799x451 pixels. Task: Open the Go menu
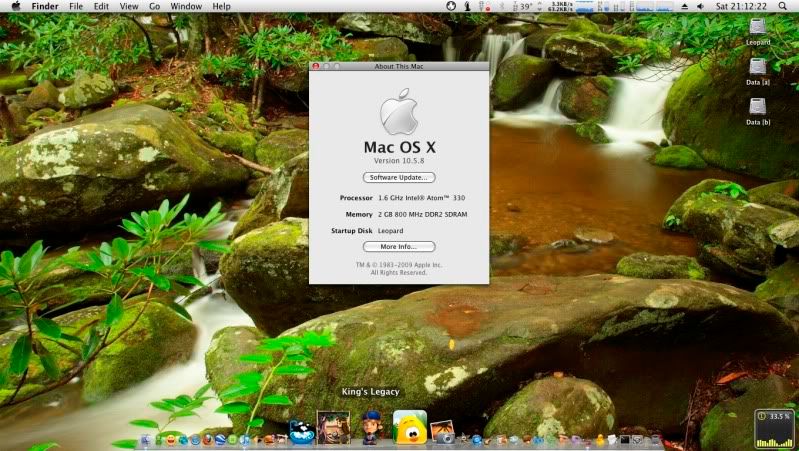tap(154, 7)
